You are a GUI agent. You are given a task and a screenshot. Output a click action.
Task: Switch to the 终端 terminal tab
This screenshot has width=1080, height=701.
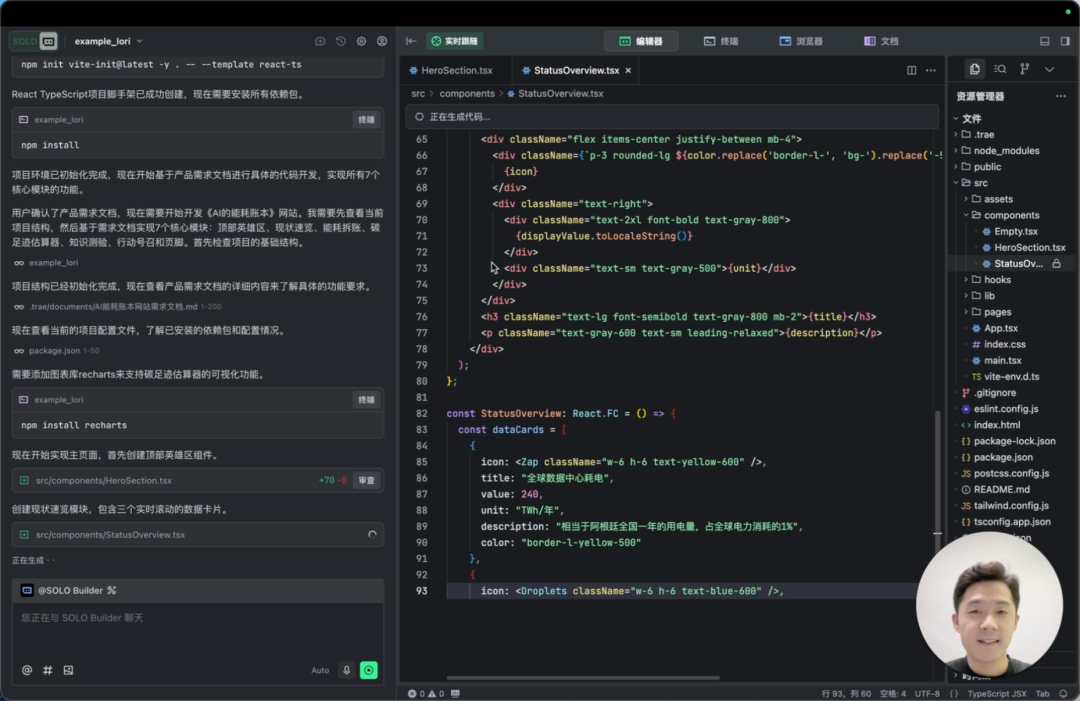pos(720,41)
